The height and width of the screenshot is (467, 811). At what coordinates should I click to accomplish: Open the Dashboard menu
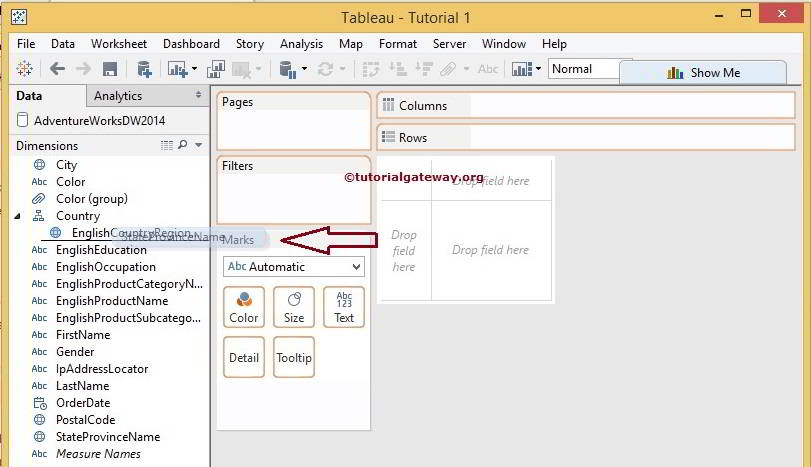(191, 44)
